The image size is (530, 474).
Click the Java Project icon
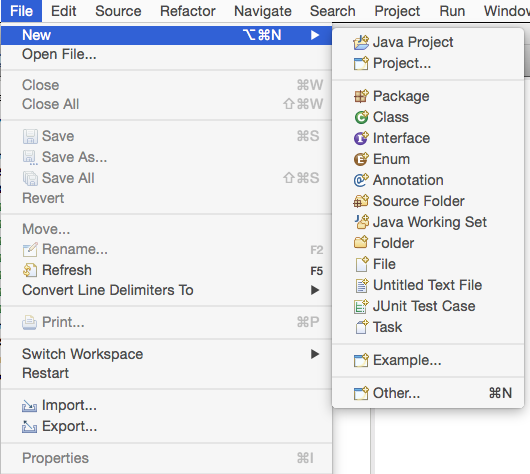click(x=361, y=43)
